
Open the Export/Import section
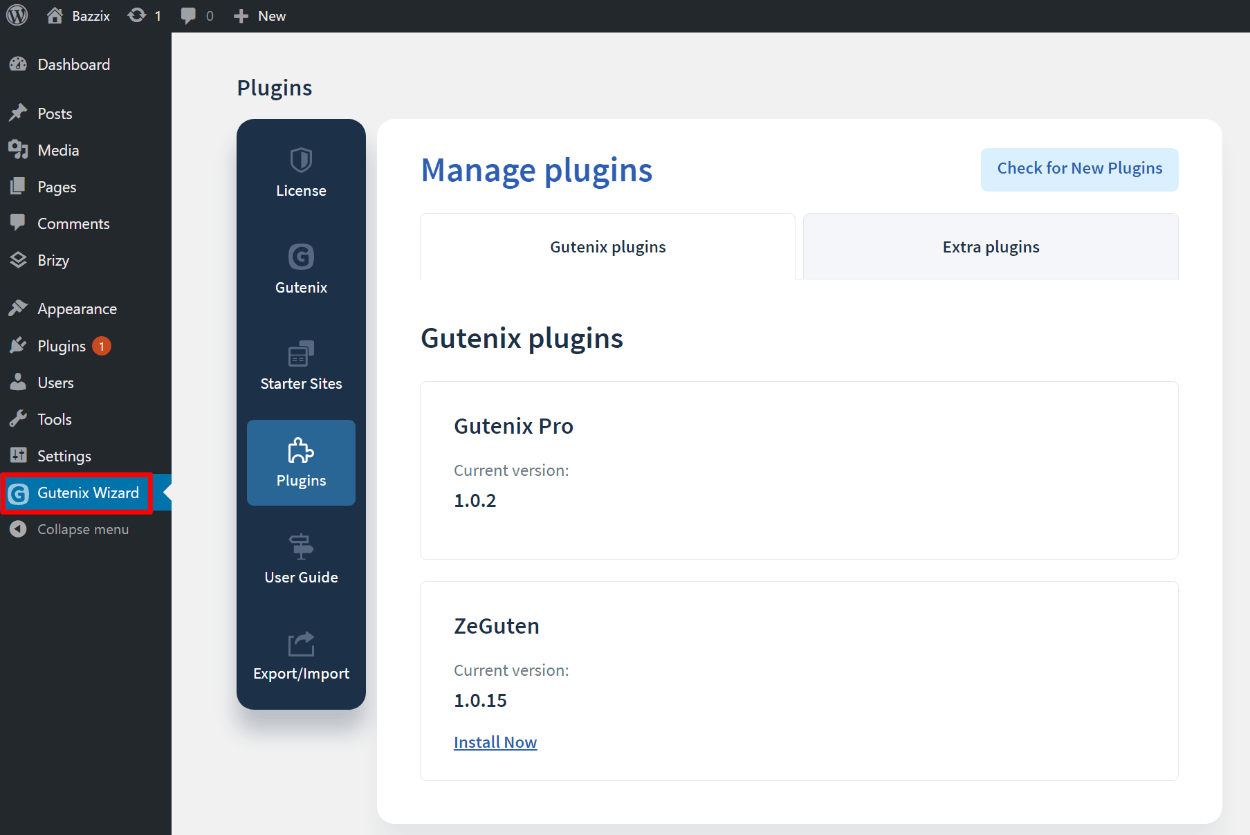pyautogui.click(x=301, y=656)
